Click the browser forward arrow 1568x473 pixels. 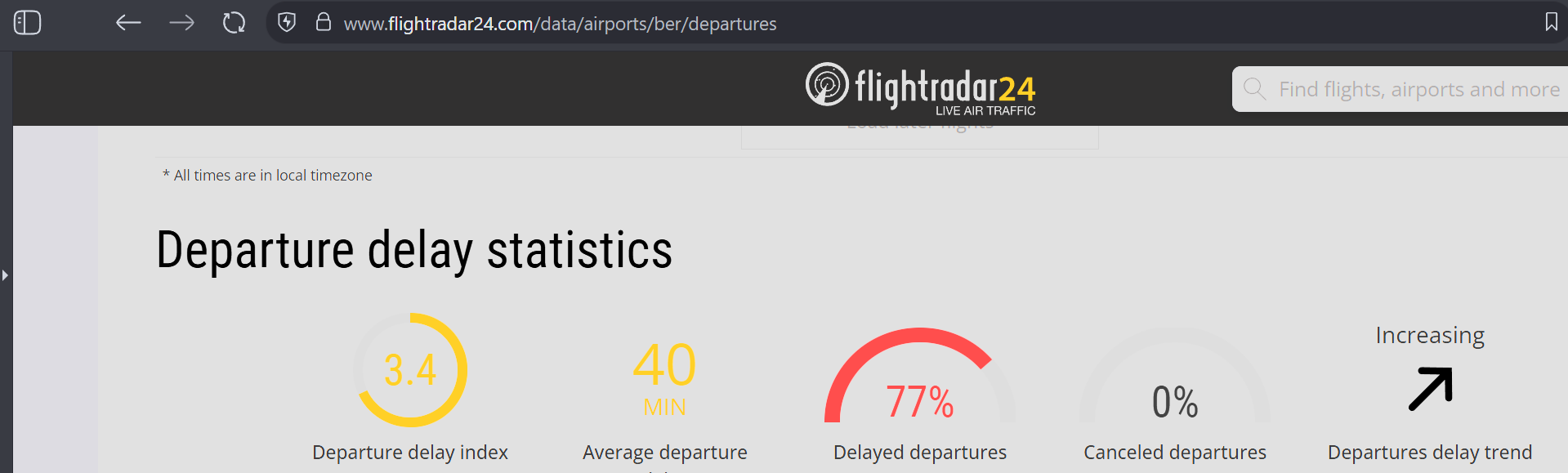click(181, 23)
